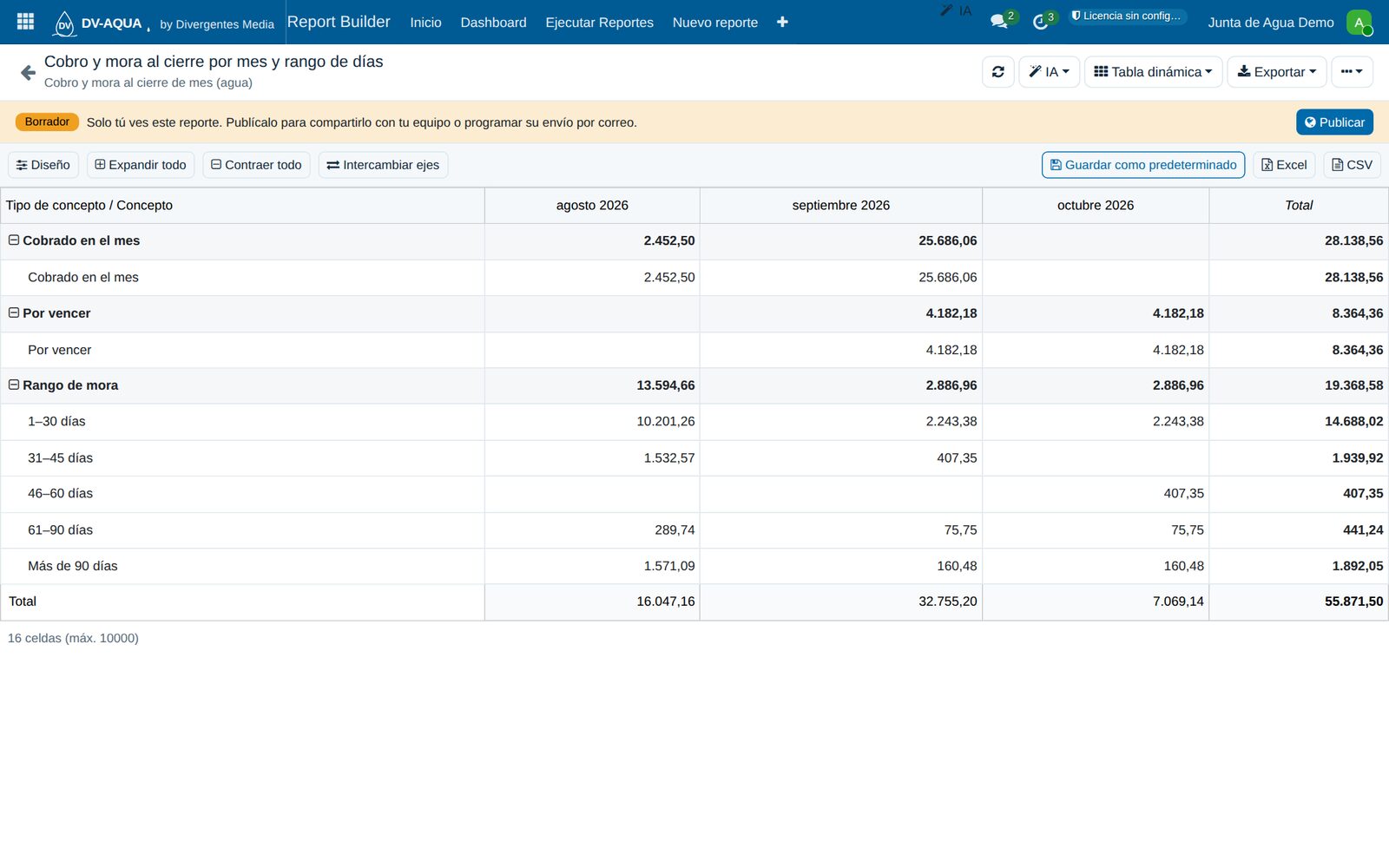The image size is (1389, 868).
Task: Open Inicio in the navbar
Action: (425, 23)
